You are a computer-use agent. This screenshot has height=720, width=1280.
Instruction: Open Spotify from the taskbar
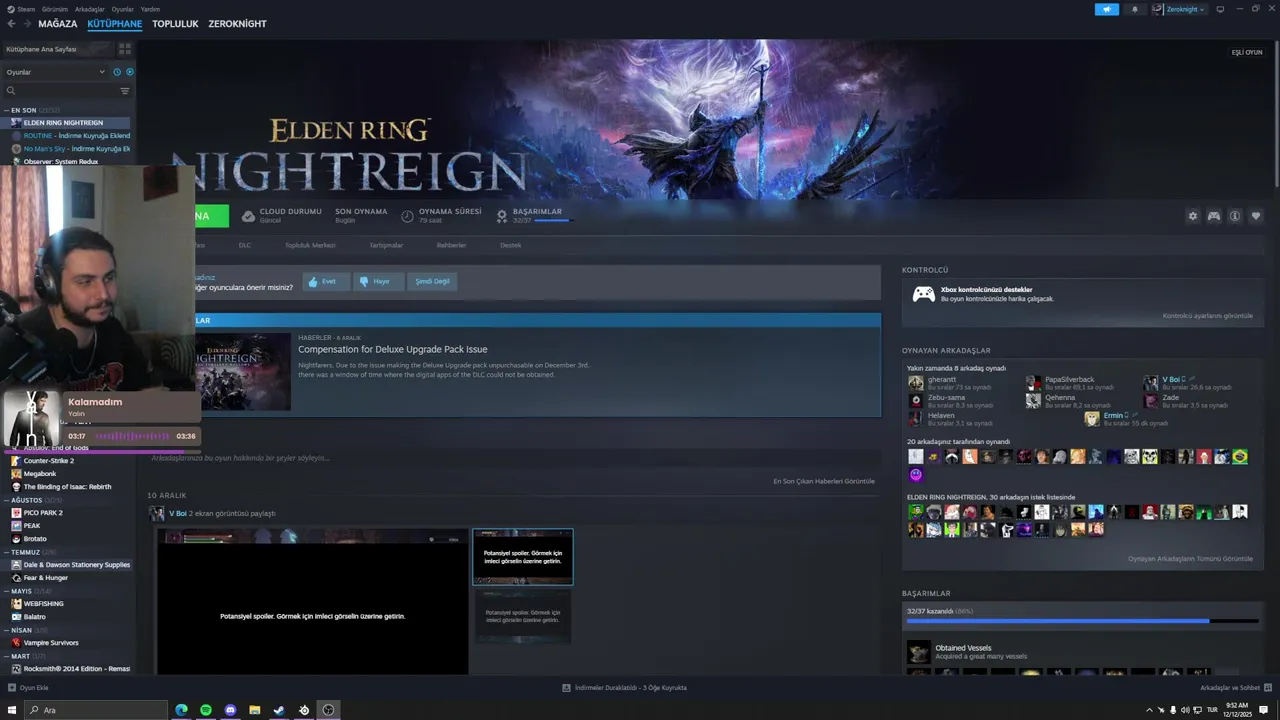(x=206, y=710)
